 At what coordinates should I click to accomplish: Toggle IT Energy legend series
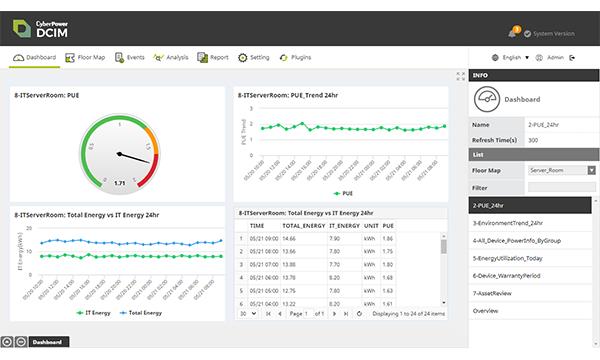[93, 313]
